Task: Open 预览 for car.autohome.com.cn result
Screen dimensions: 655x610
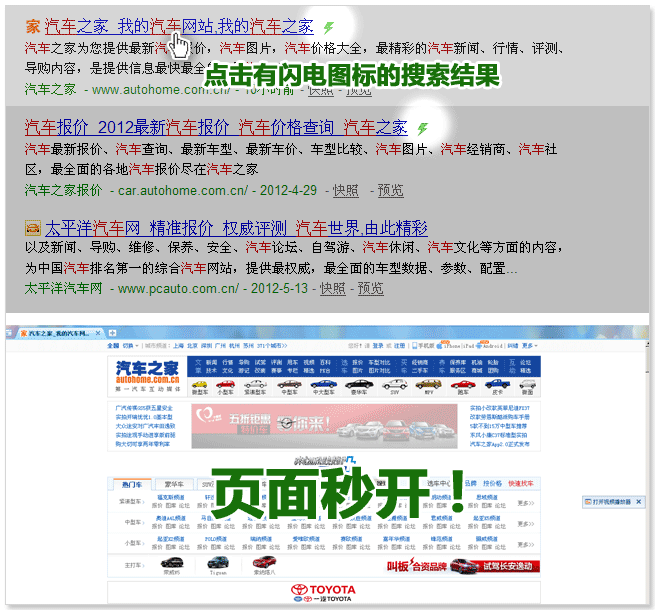Action: (x=391, y=191)
